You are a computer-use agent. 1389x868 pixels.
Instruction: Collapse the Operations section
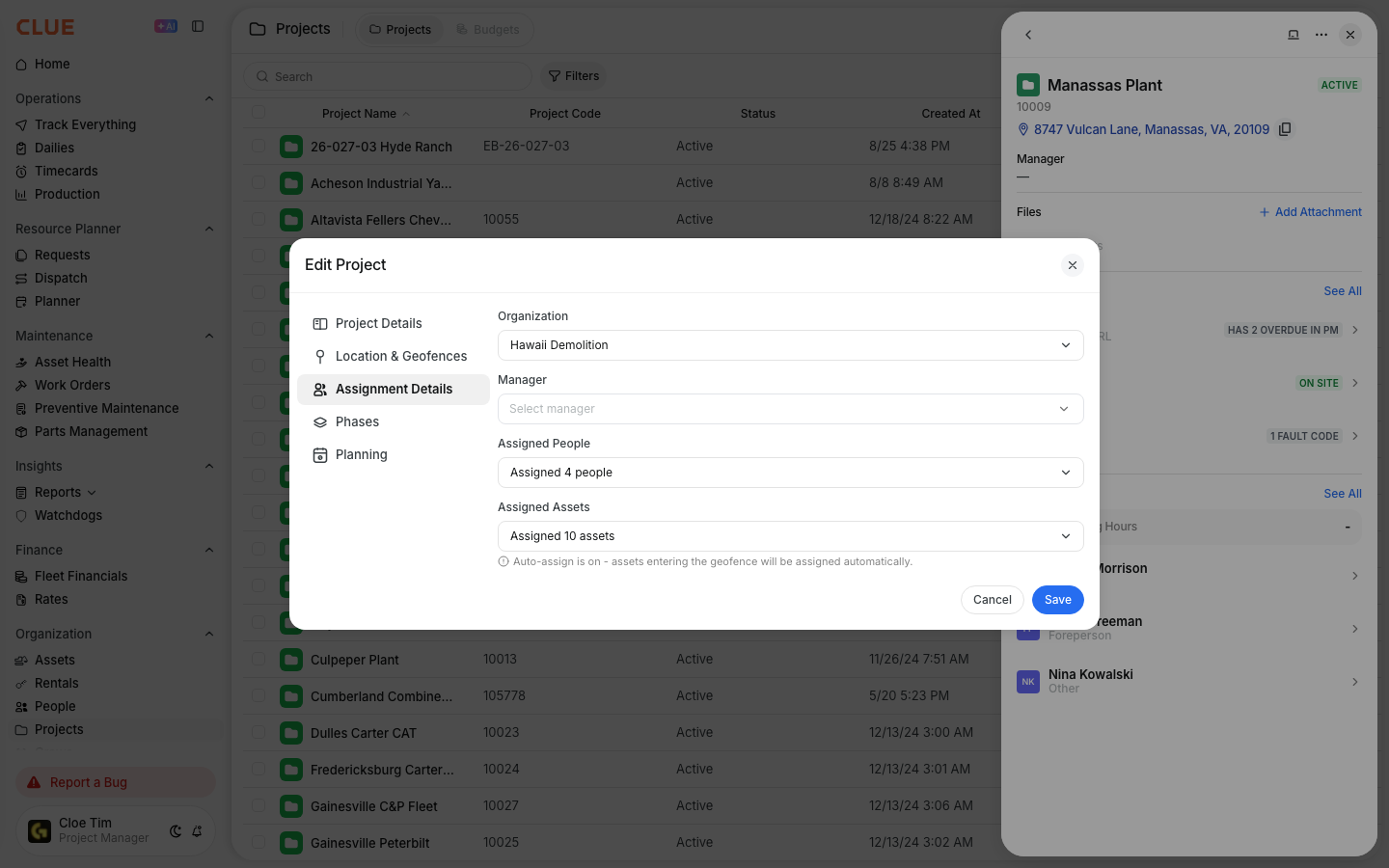click(209, 98)
